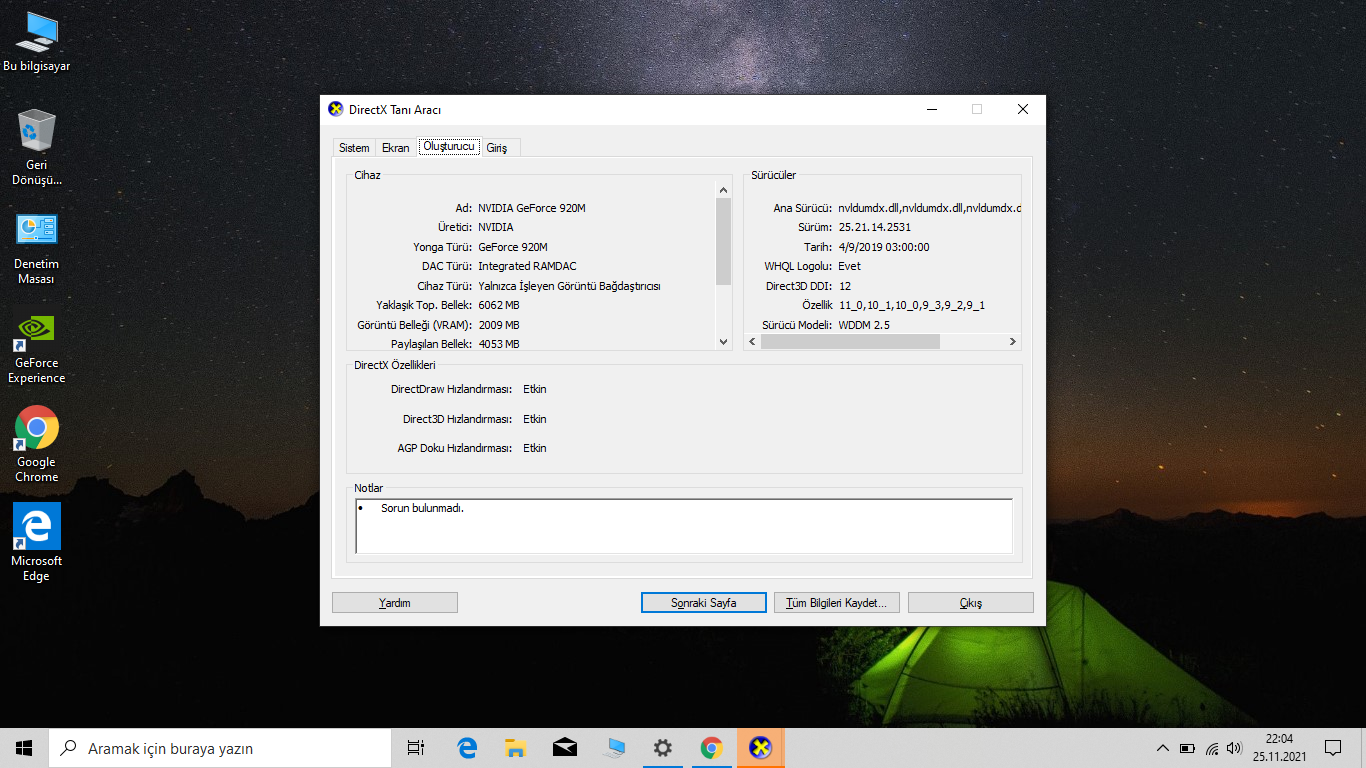1366x768 pixels.
Task: Click the Sürücüler scroll-right arrow
Action: tap(1013, 342)
